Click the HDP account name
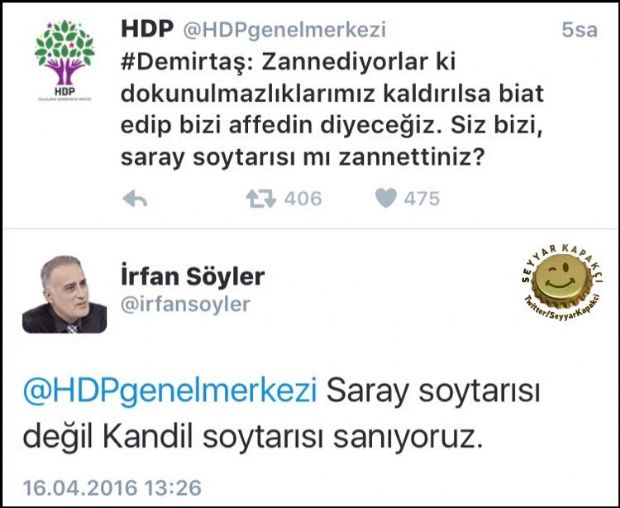The image size is (620, 508). (147, 29)
